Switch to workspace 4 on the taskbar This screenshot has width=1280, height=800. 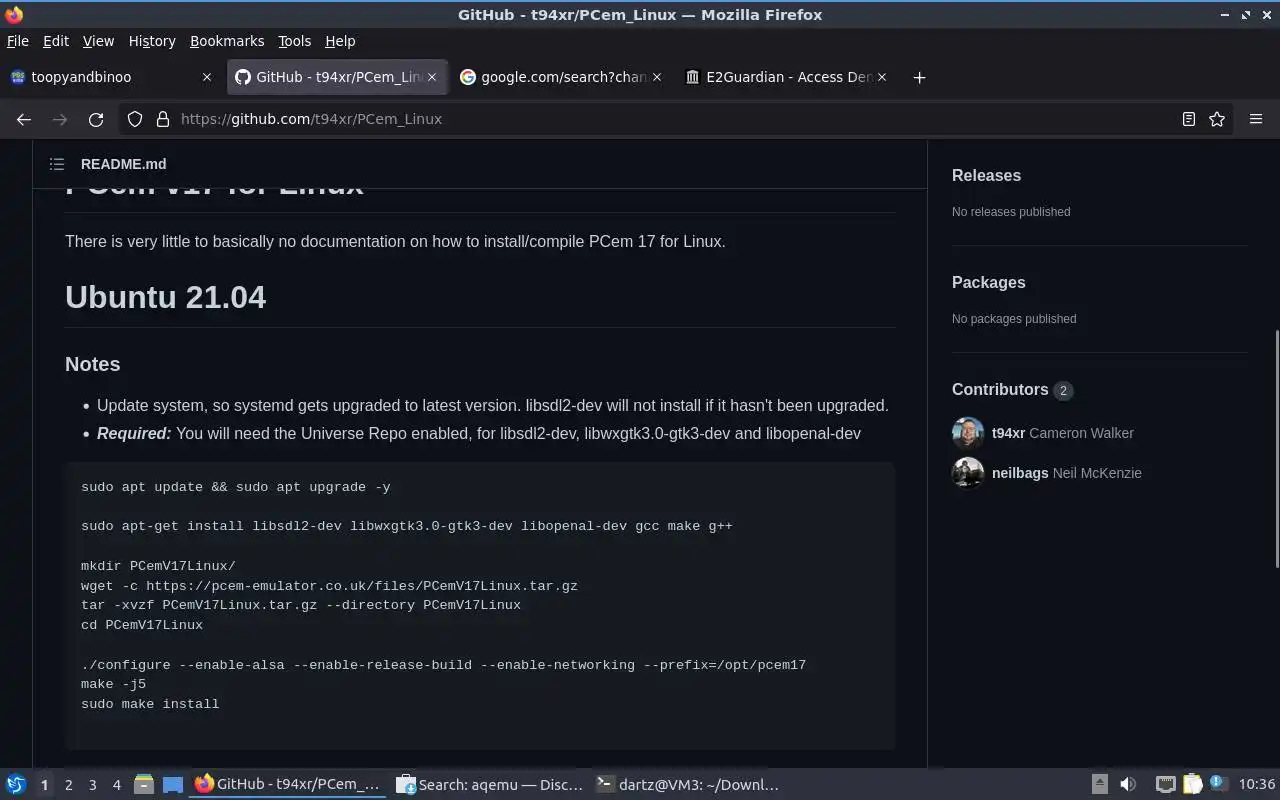pyautogui.click(x=116, y=785)
